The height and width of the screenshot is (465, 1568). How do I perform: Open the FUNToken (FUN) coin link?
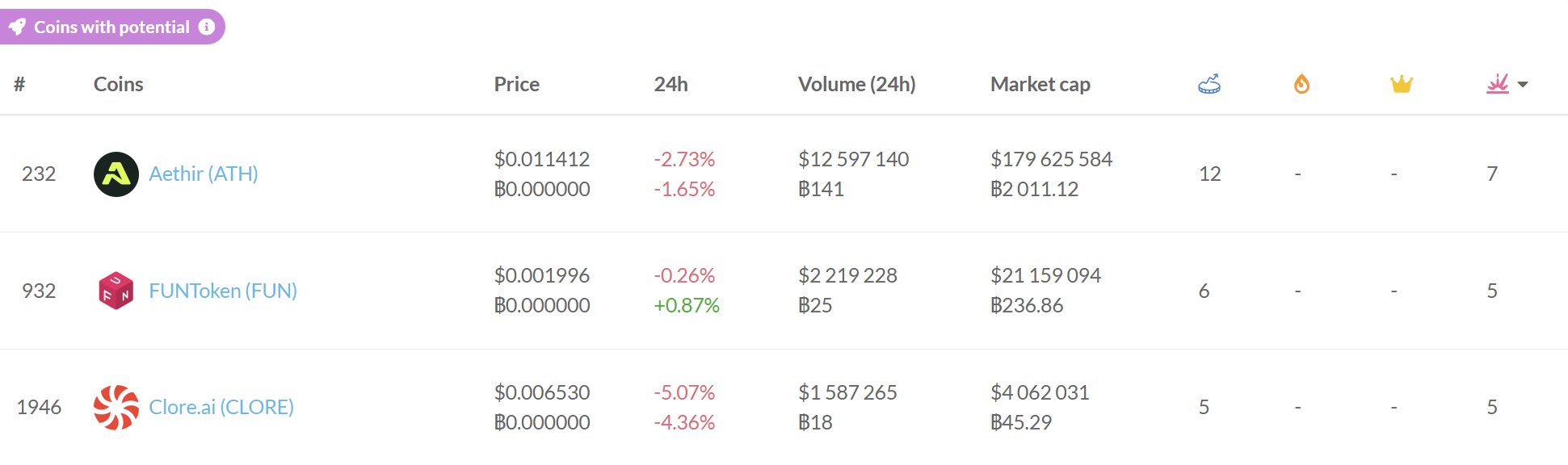point(223,291)
